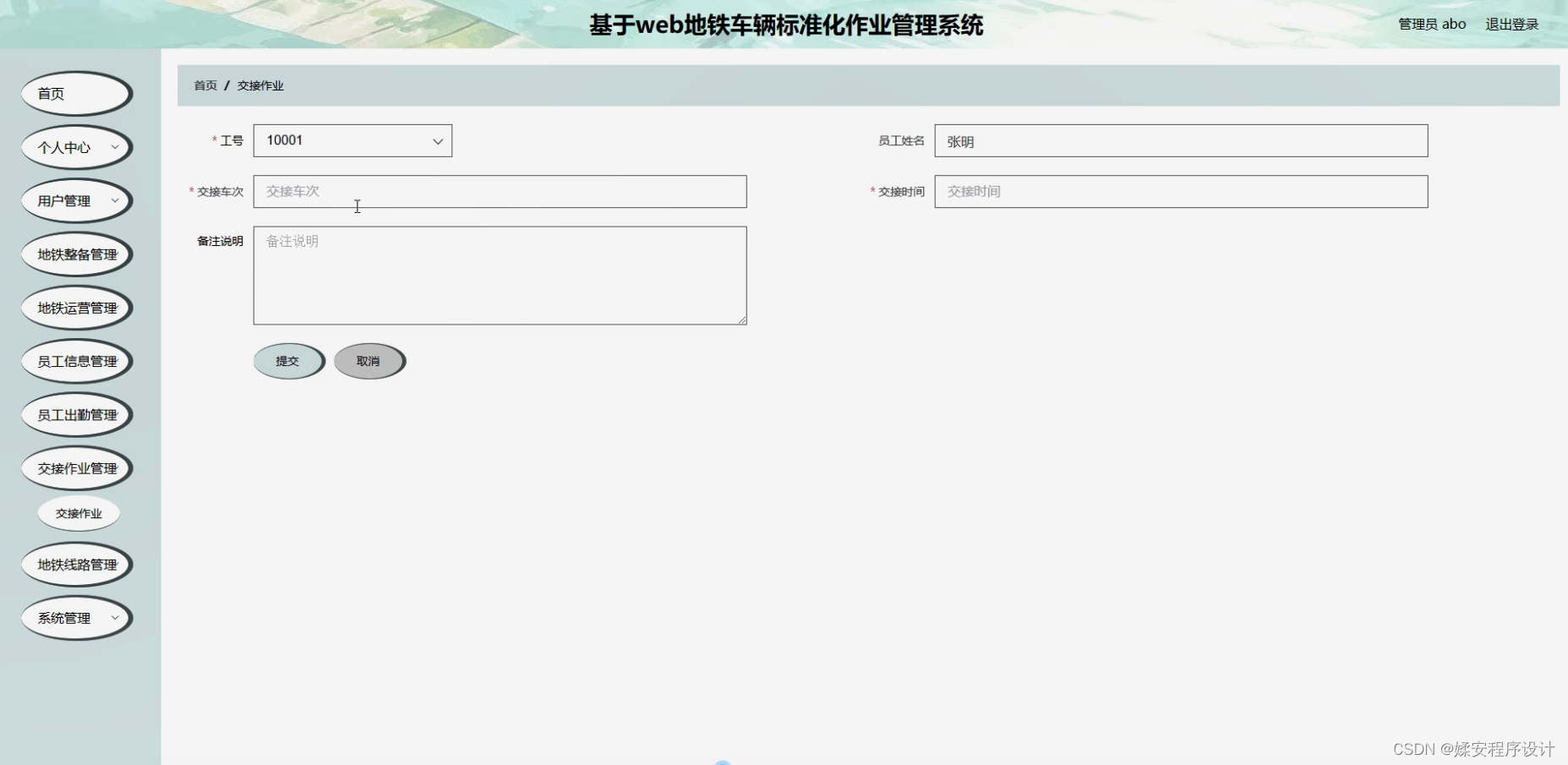The width and height of the screenshot is (1568, 765).
Task: Open 交接作业管理 in the sidebar
Action: (x=77, y=467)
